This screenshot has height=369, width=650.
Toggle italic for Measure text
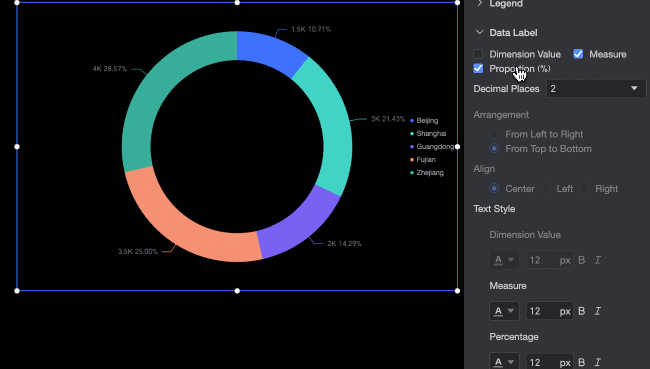[x=598, y=311]
